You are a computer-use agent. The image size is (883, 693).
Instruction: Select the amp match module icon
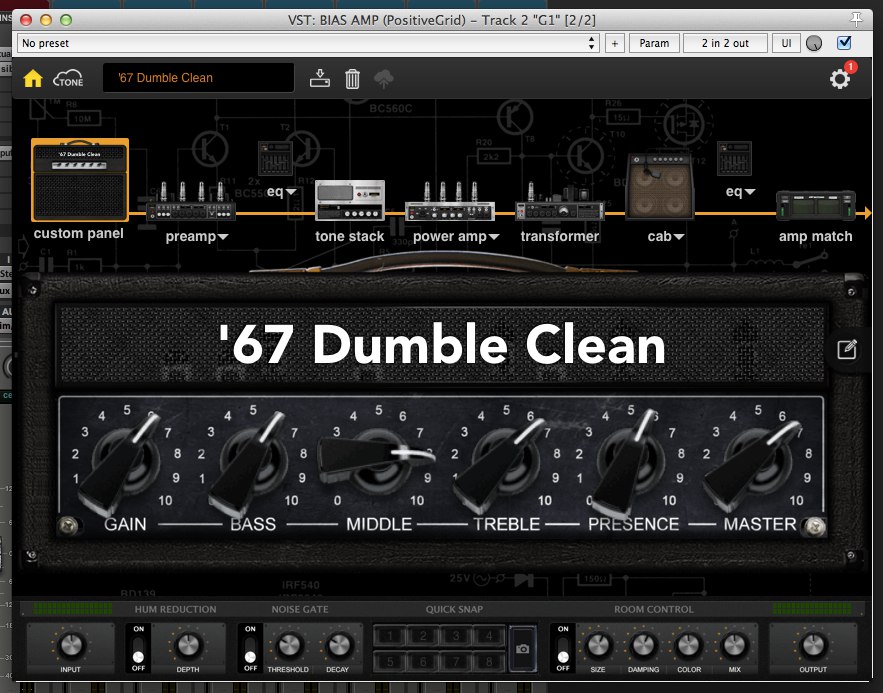click(x=816, y=205)
